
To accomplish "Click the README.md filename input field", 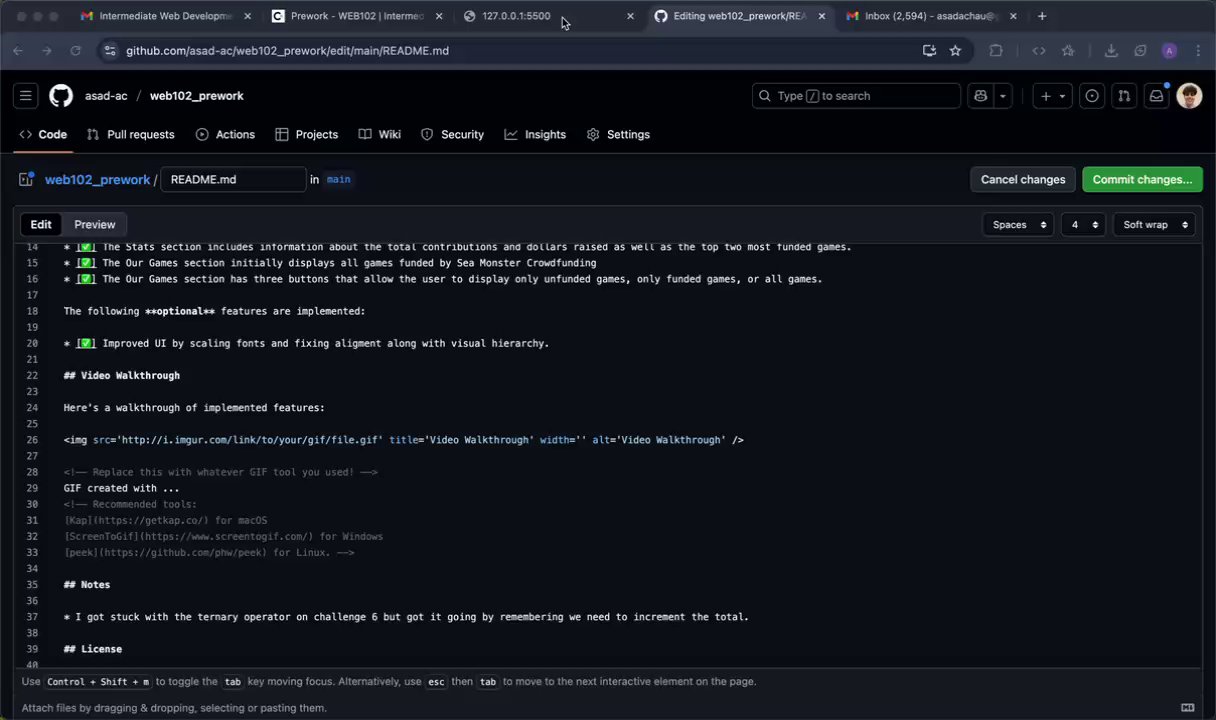I will click(233, 180).
